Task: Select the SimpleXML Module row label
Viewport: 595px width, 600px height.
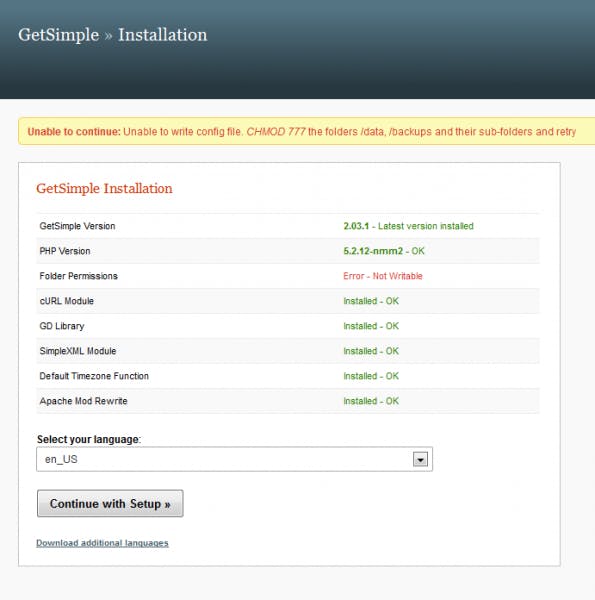Action: coord(78,351)
